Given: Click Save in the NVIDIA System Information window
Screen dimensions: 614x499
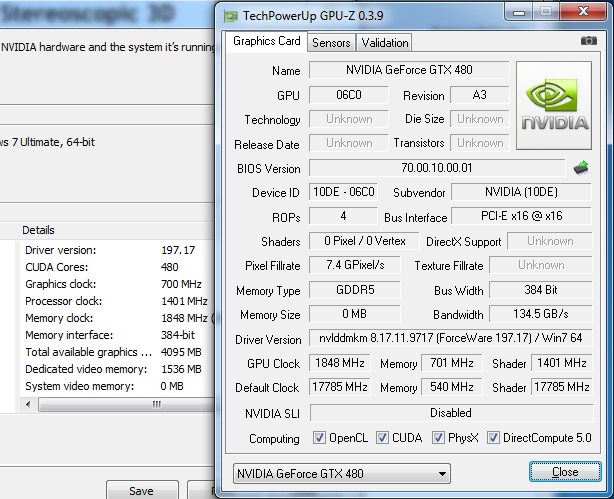Looking at the screenshot, I should click(x=142, y=490).
